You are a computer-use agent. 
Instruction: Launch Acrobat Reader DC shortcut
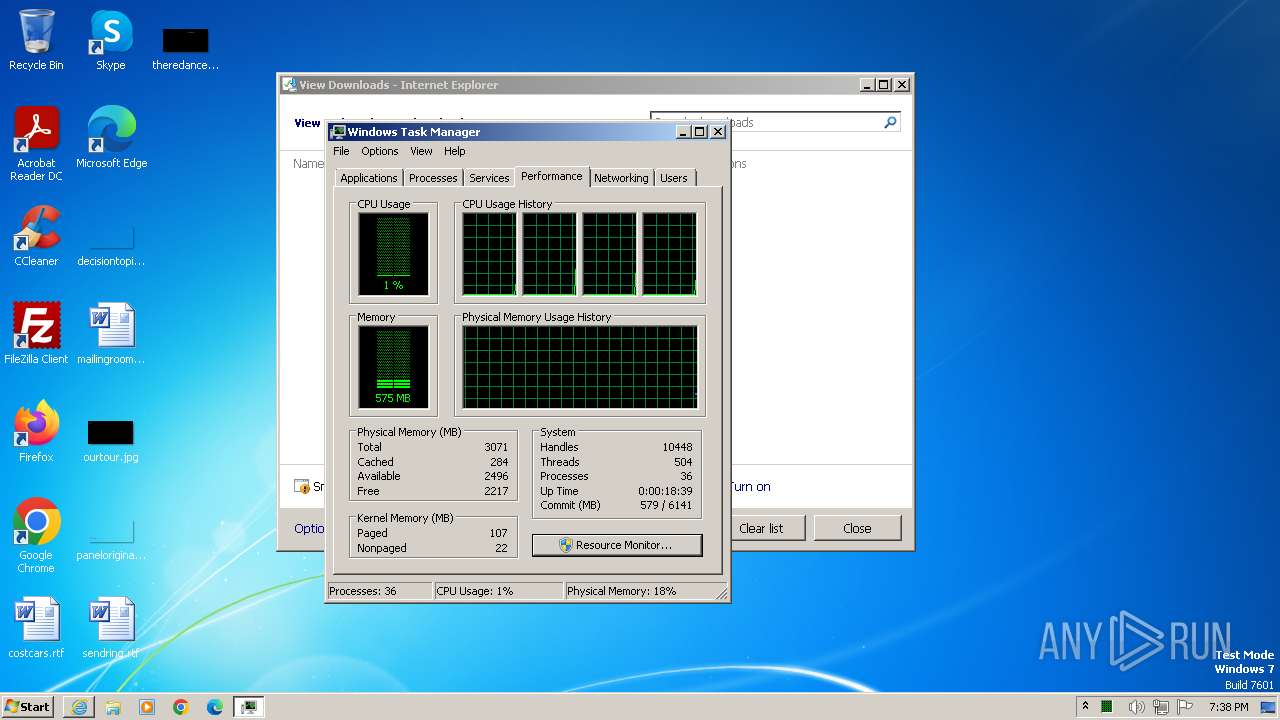click(36, 144)
